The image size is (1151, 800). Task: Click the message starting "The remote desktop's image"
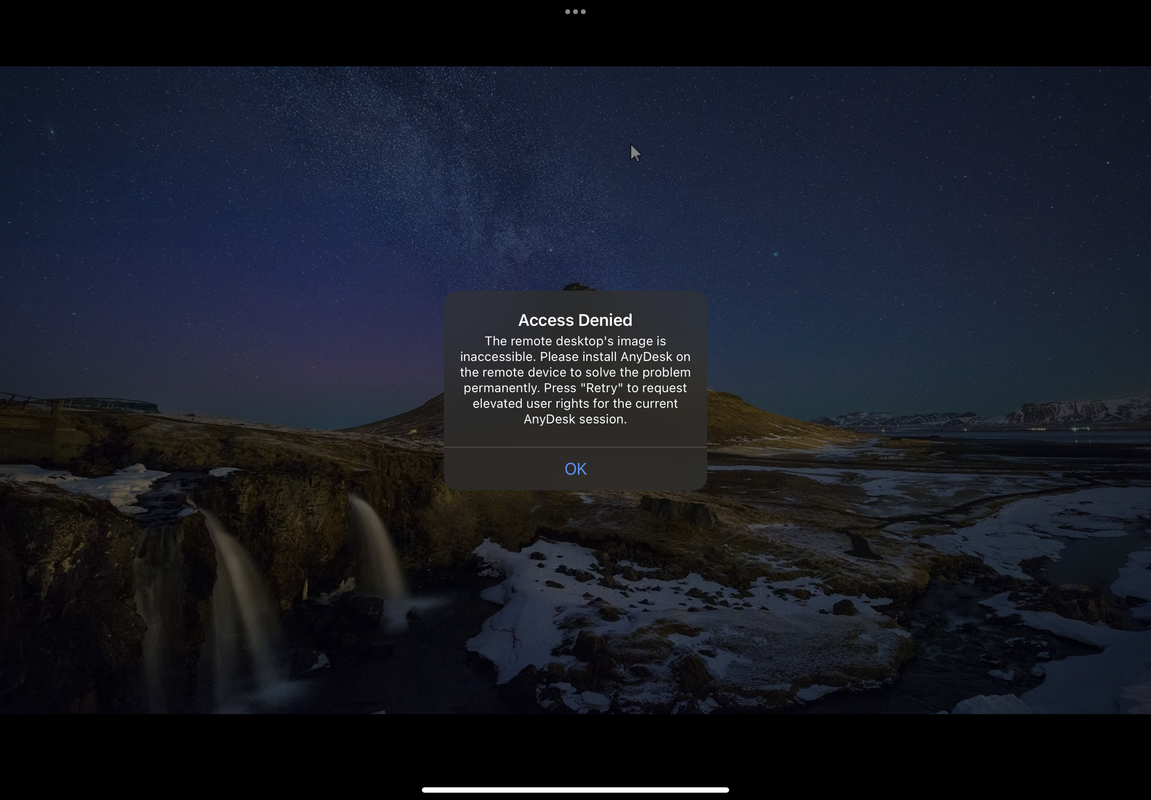(575, 380)
